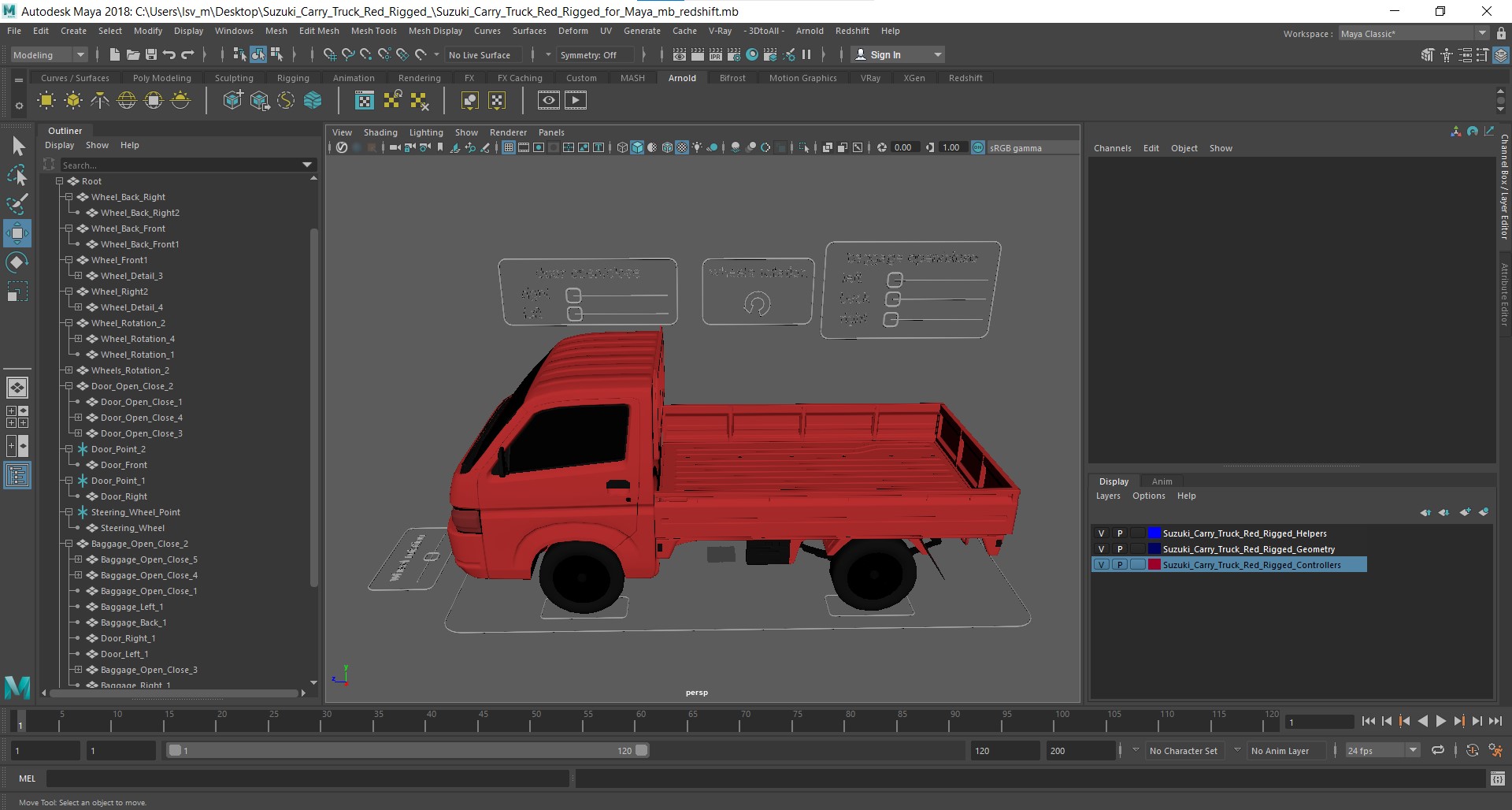
Task: Toggle playback P on Controllers layer
Action: click(1120, 565)
